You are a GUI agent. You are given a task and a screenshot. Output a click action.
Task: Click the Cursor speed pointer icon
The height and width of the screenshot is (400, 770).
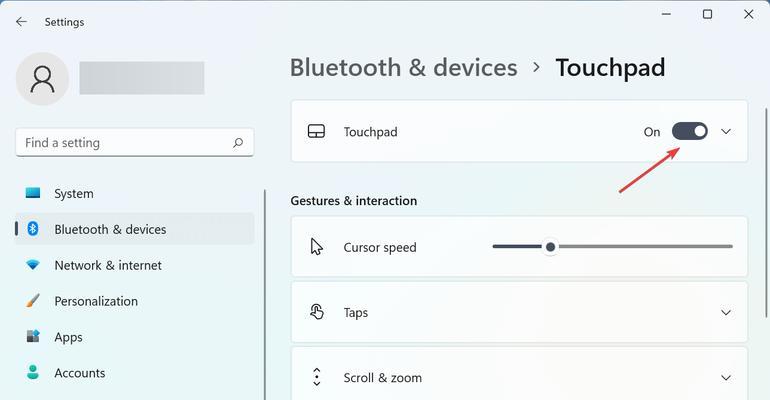[x=317, y=247]
